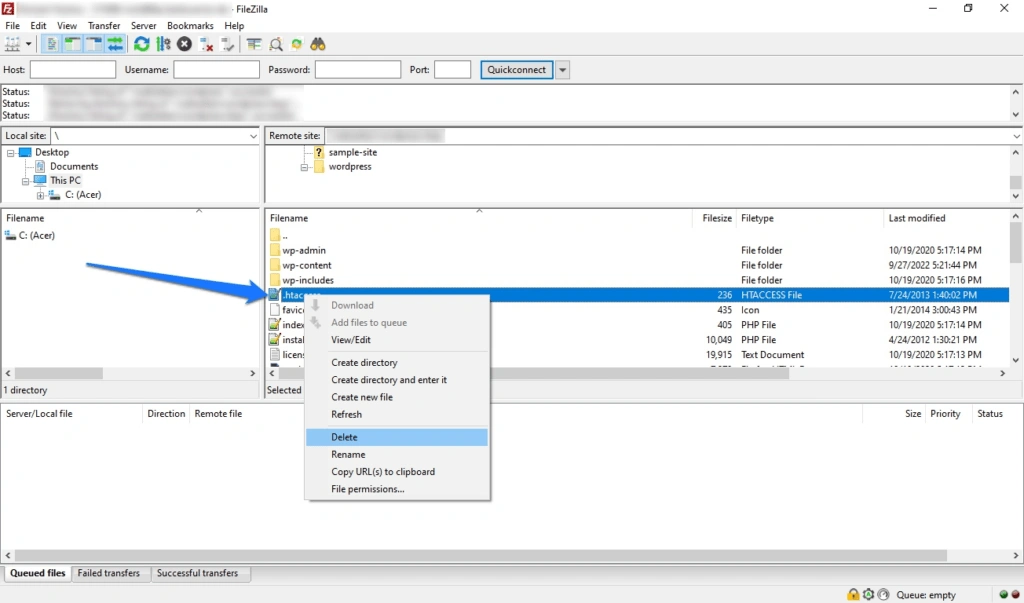Image resolution: width=1024 pixels, height=603 pixels.
Task: Toggle the message log display
Action: coord(50,44)
